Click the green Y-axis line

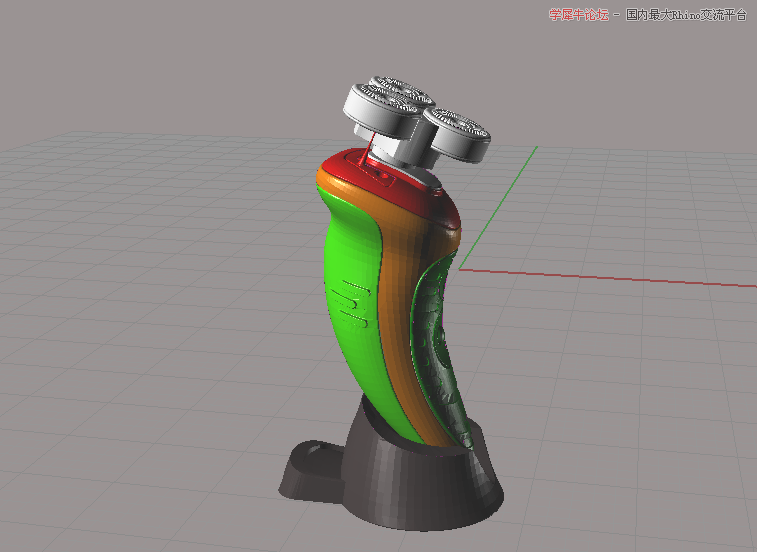tap(498, 208)
